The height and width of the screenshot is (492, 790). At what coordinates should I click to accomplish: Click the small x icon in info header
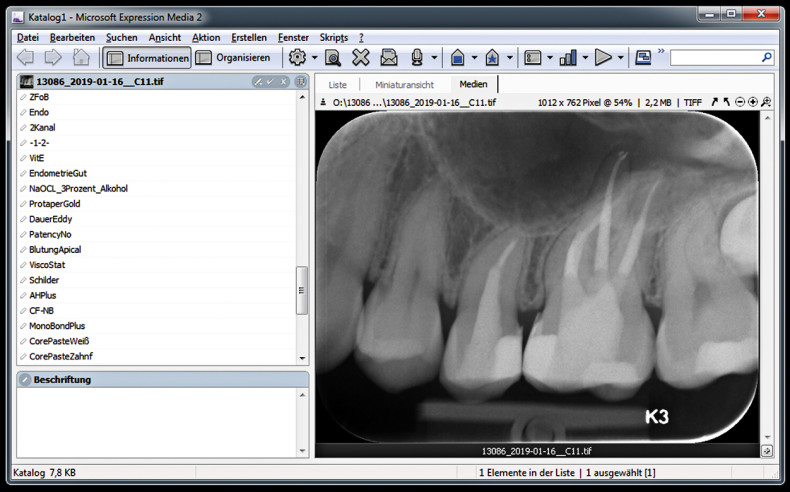(283, 82)
